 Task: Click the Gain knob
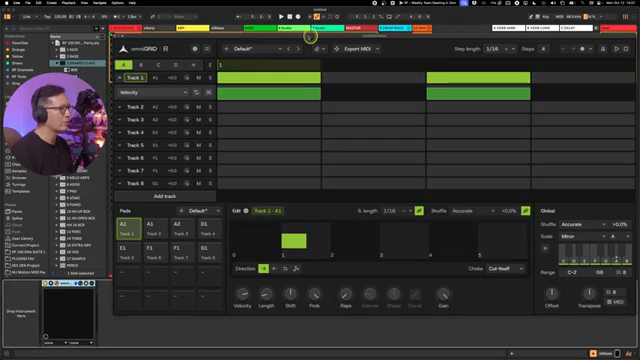(443, 294)
